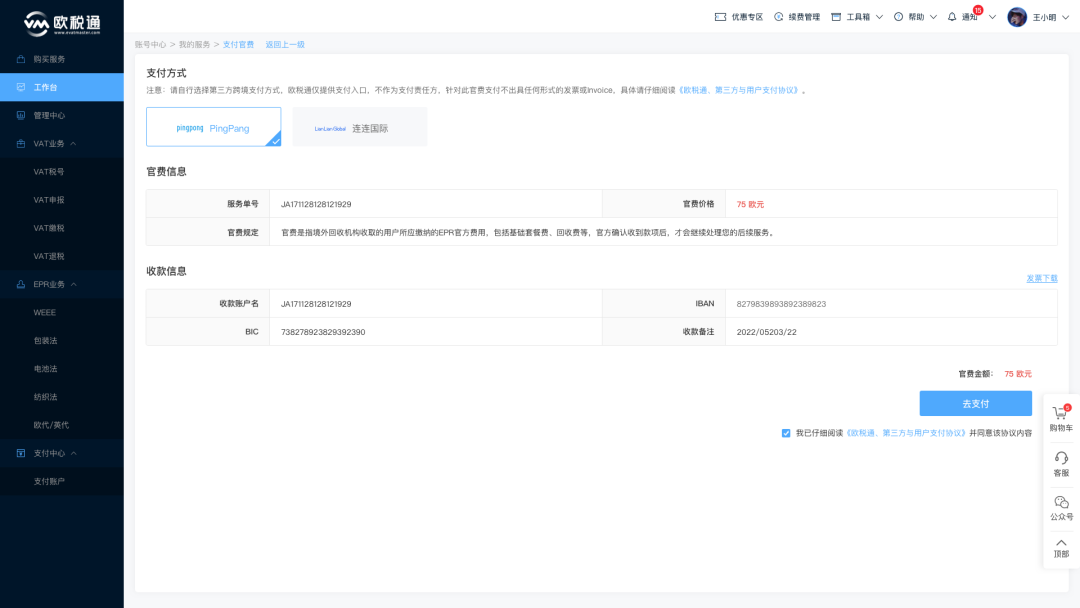Open the 发票下载 invoice download link
Screen dimensions: 1080x608
coord(1040,277)
